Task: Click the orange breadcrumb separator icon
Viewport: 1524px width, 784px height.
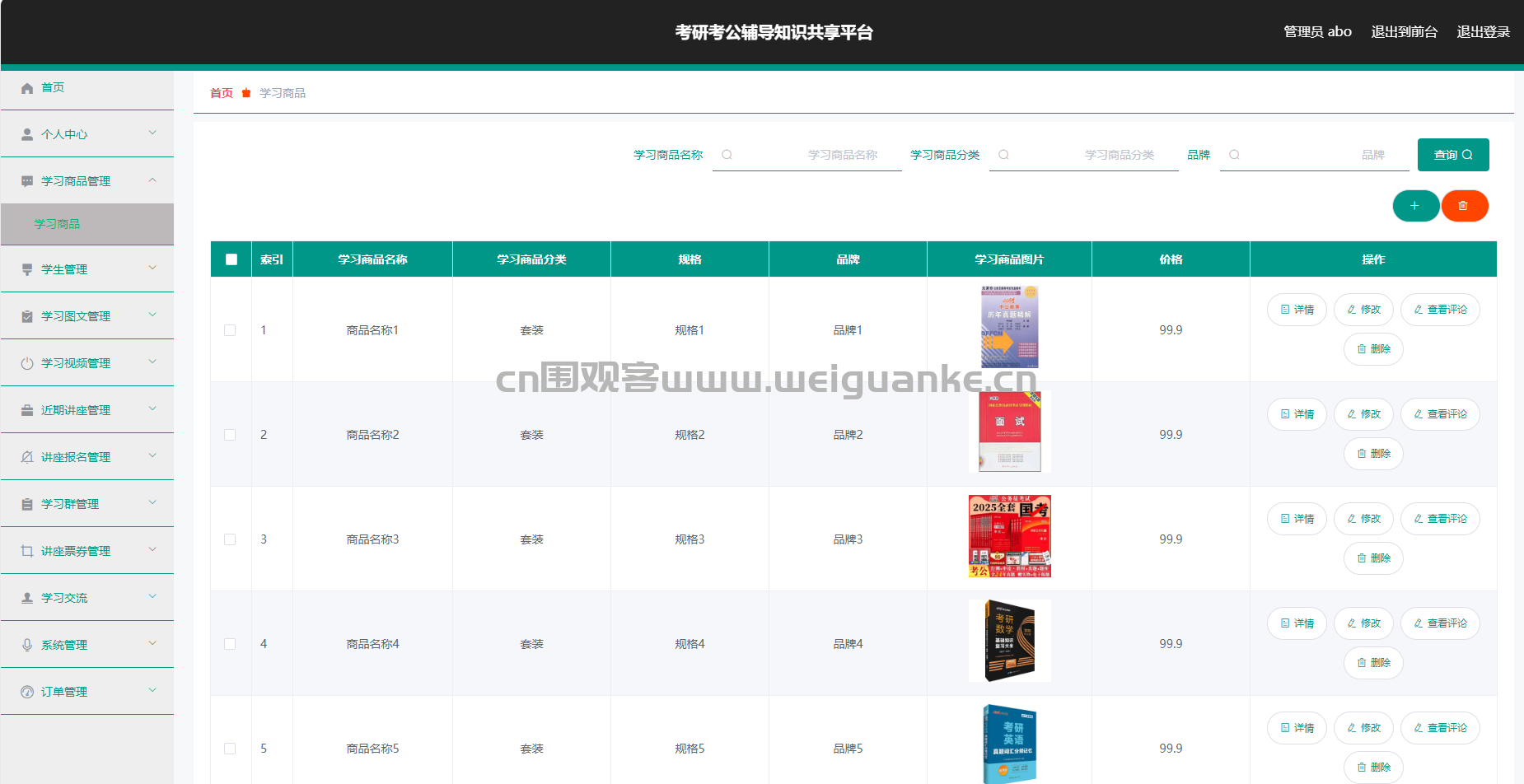Action: 245,93
